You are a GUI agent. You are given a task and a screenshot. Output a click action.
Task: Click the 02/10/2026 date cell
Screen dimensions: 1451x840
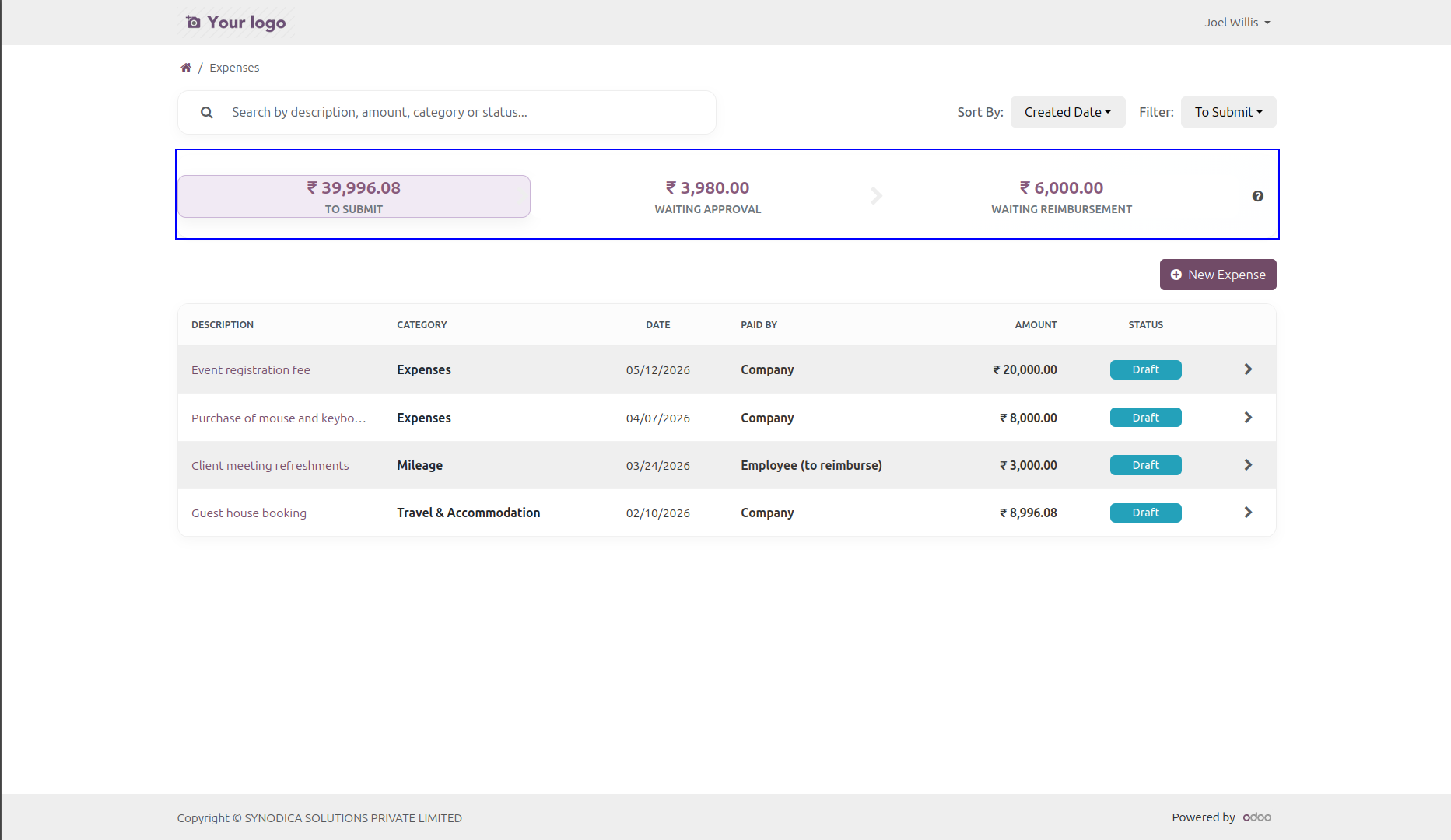657,513
